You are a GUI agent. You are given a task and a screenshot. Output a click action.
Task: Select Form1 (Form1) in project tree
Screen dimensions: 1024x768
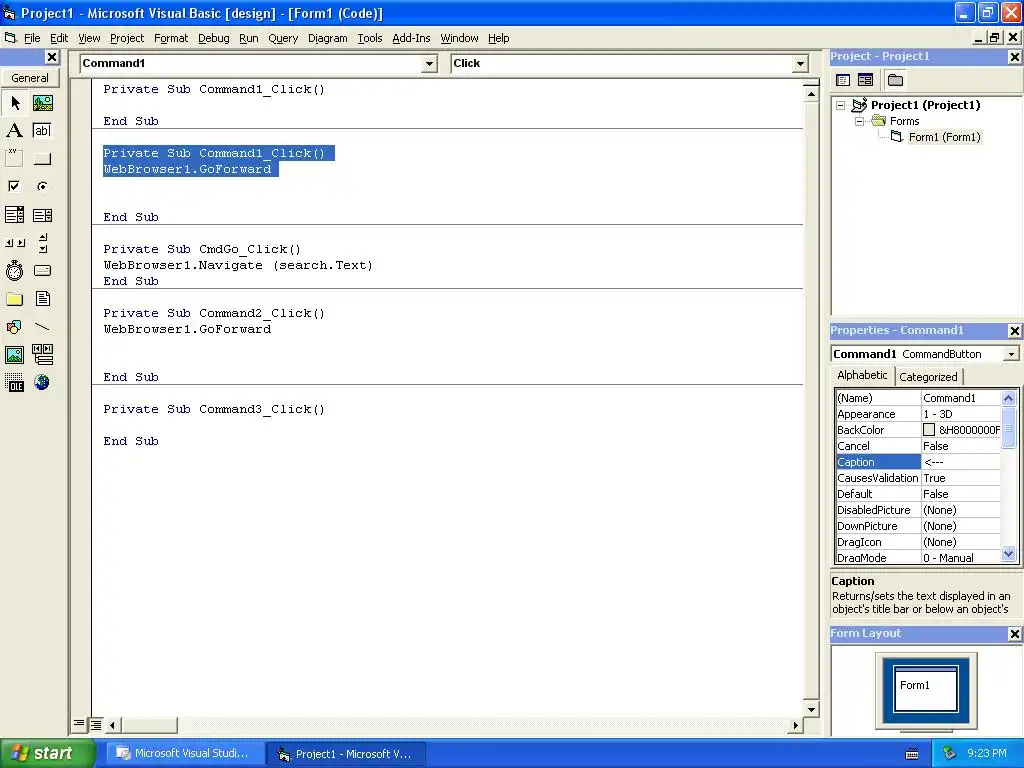pos(944,137)
